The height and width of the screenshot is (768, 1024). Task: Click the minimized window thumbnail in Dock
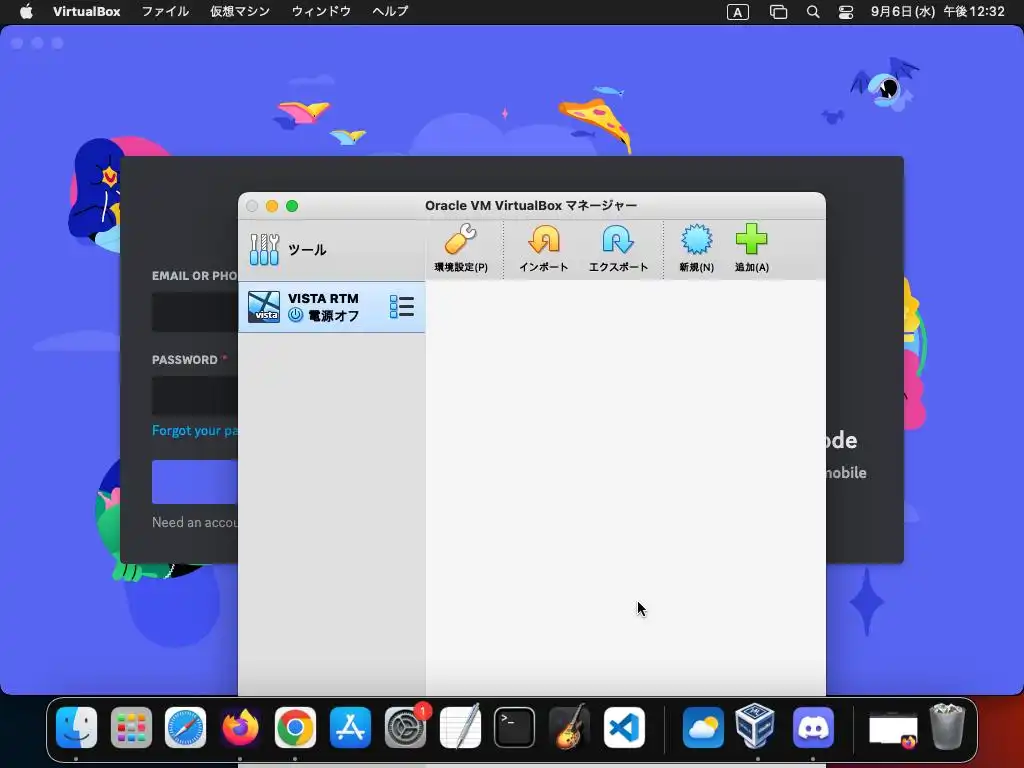893,730
